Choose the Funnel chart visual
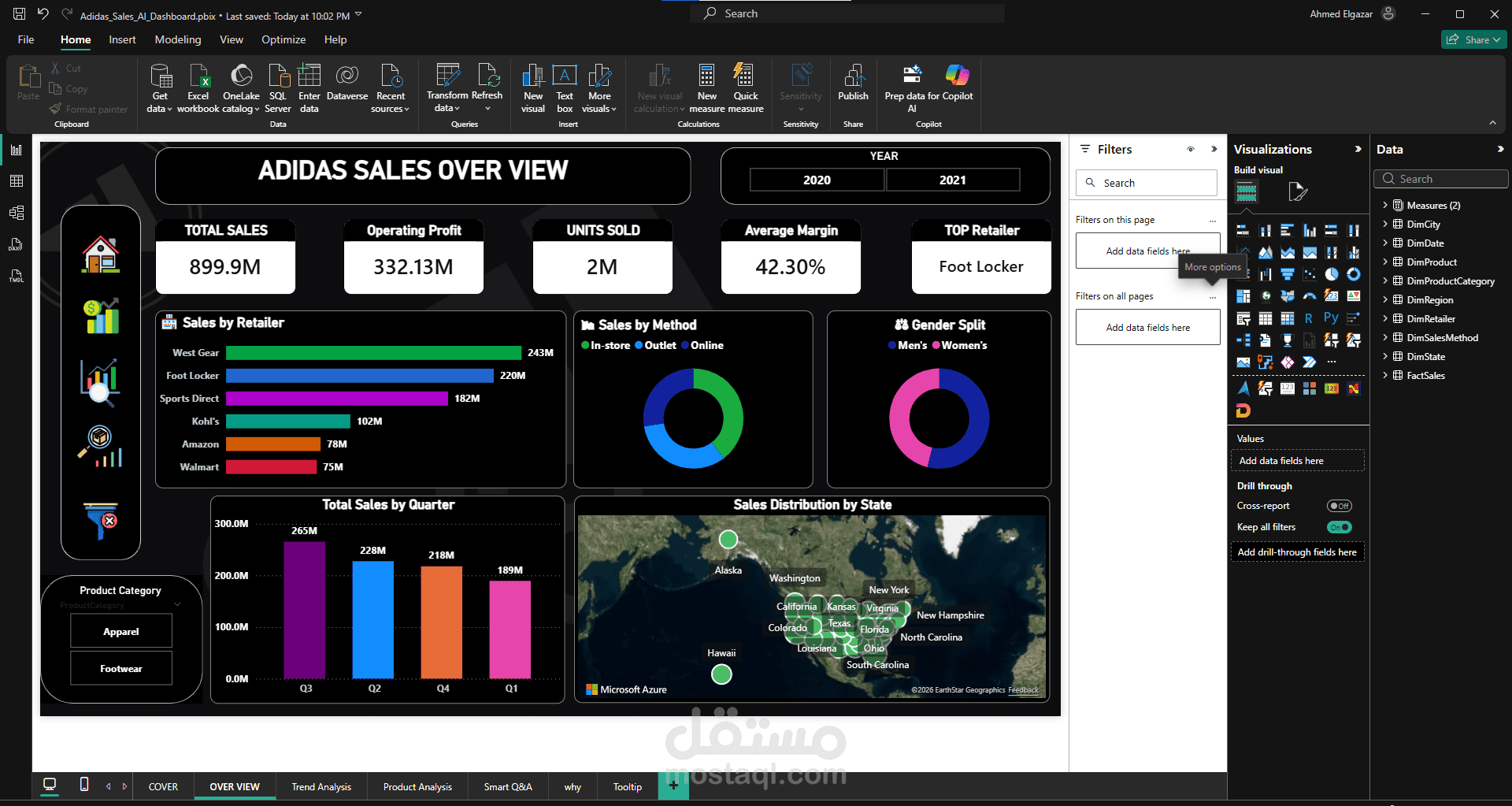1512x806 pixels. pyautogui.click(x=1288, y=274)
